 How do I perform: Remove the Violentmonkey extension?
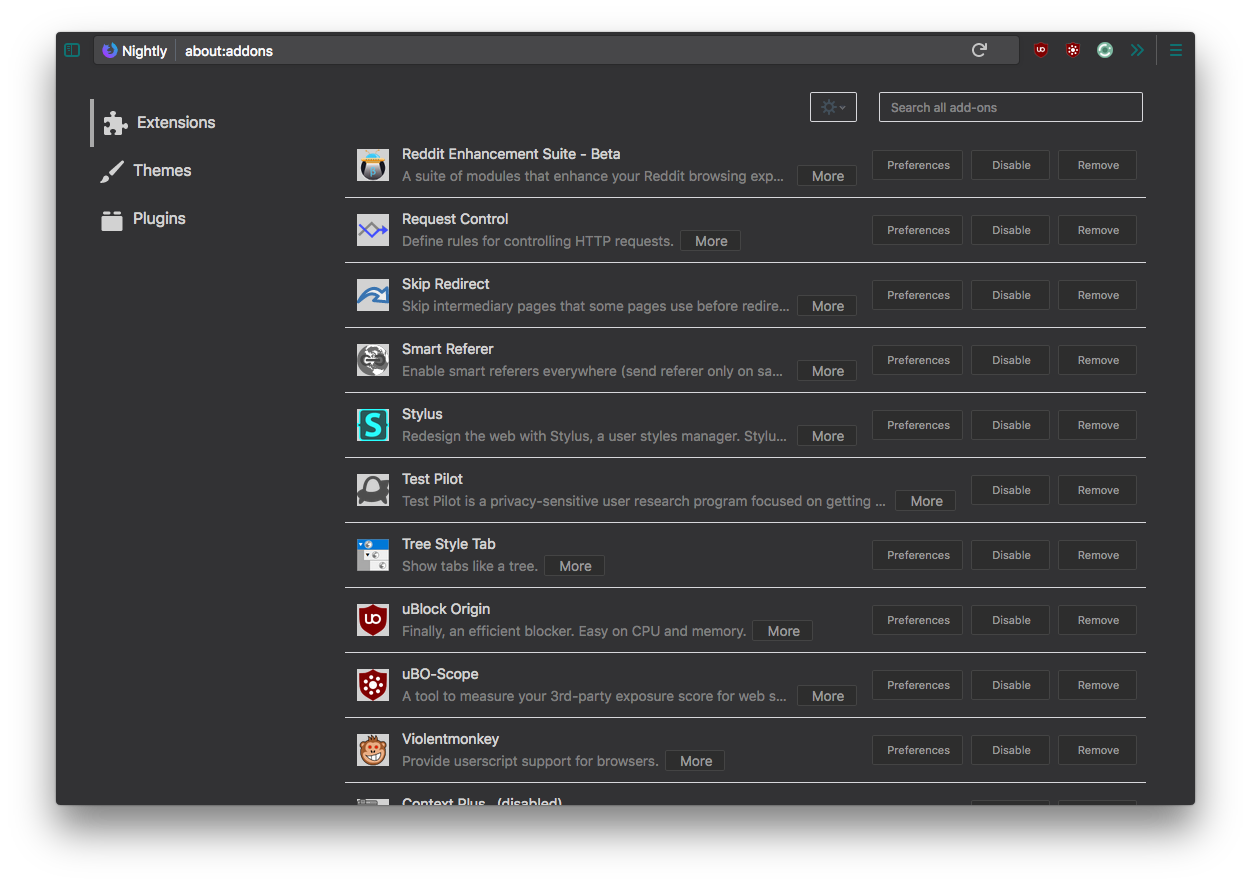point(1098,750)
